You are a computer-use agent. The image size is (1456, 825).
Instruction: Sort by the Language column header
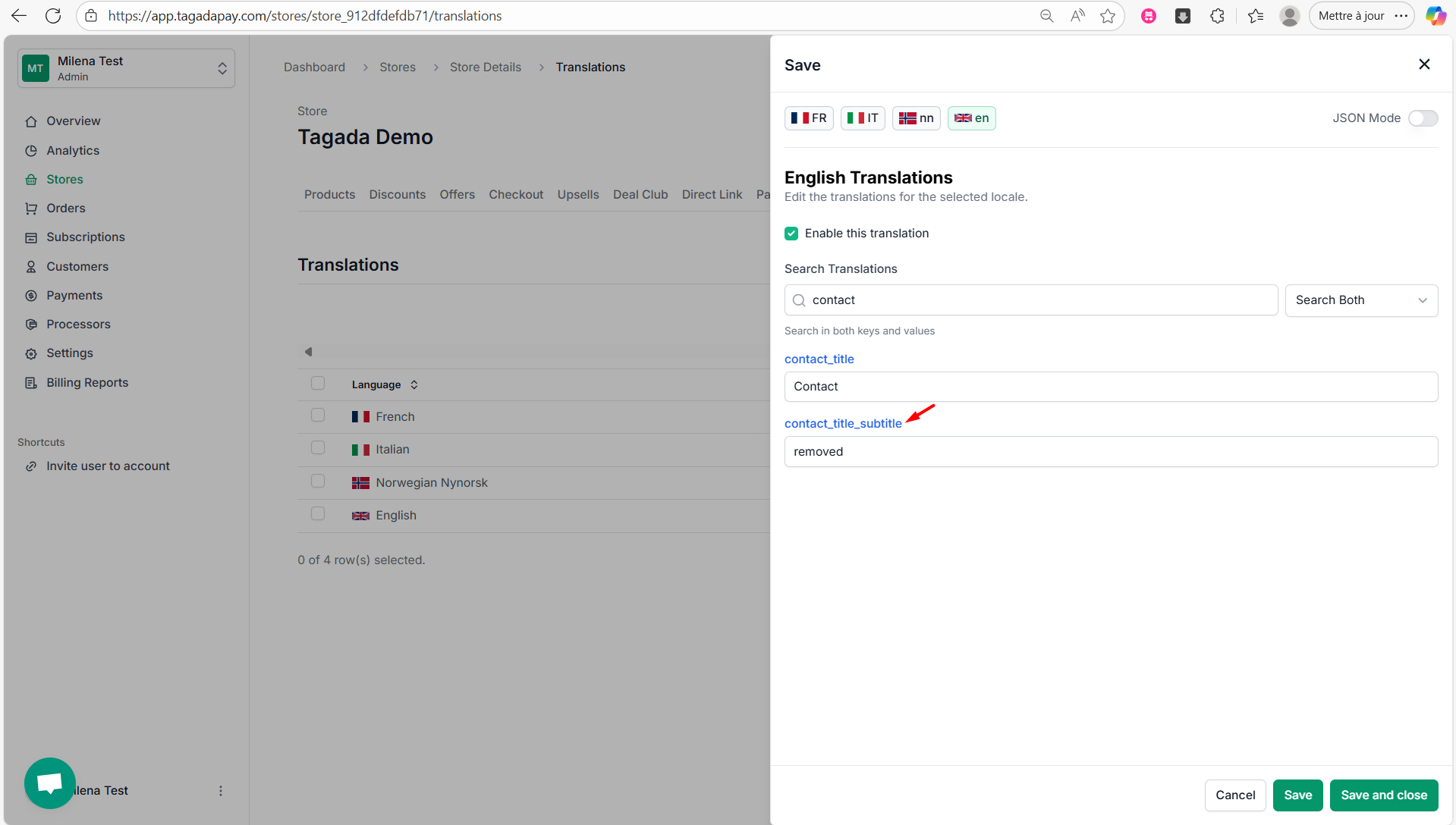click(385, 384)
